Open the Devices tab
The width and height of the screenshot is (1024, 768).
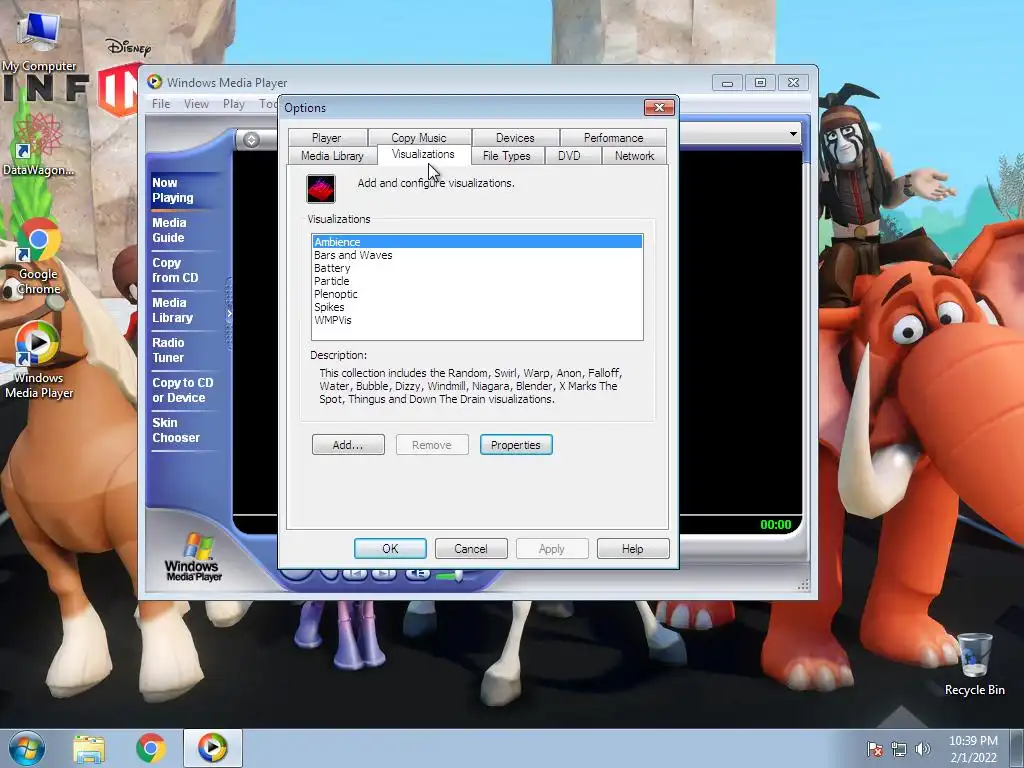coord(515,138)
